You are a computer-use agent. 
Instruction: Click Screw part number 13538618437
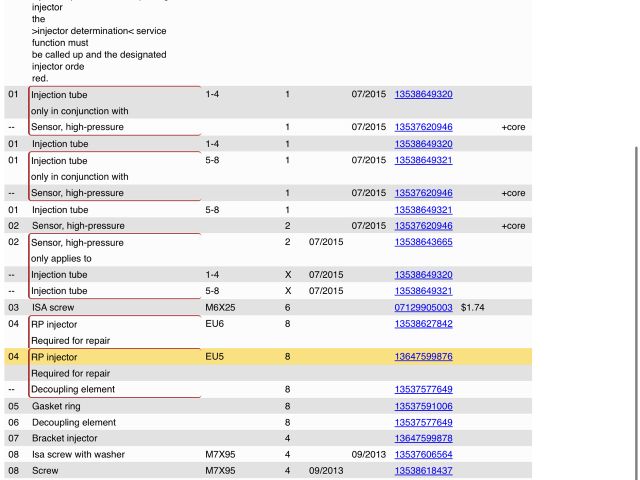tap(423, 470)
